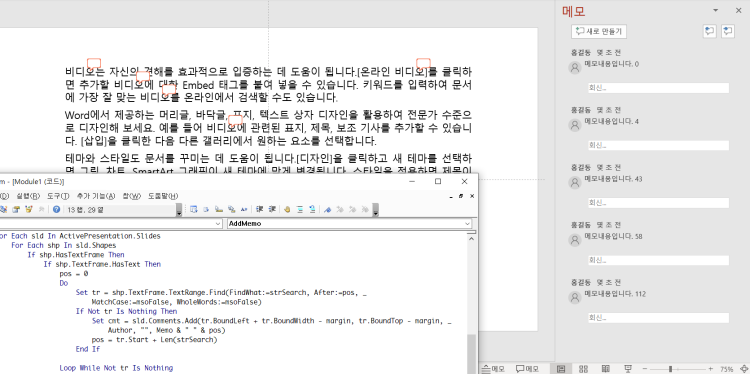
Task: Toggle Notes button (슬라이드 노트) in status bar
Action: tap(493, 369)
